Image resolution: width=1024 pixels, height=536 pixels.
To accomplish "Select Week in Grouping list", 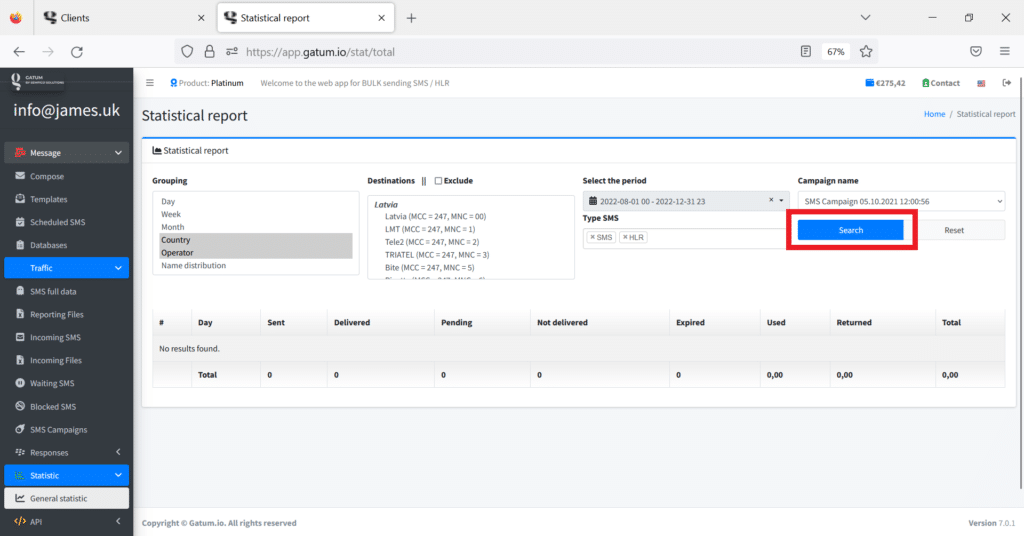I will (x=255, y=214).
